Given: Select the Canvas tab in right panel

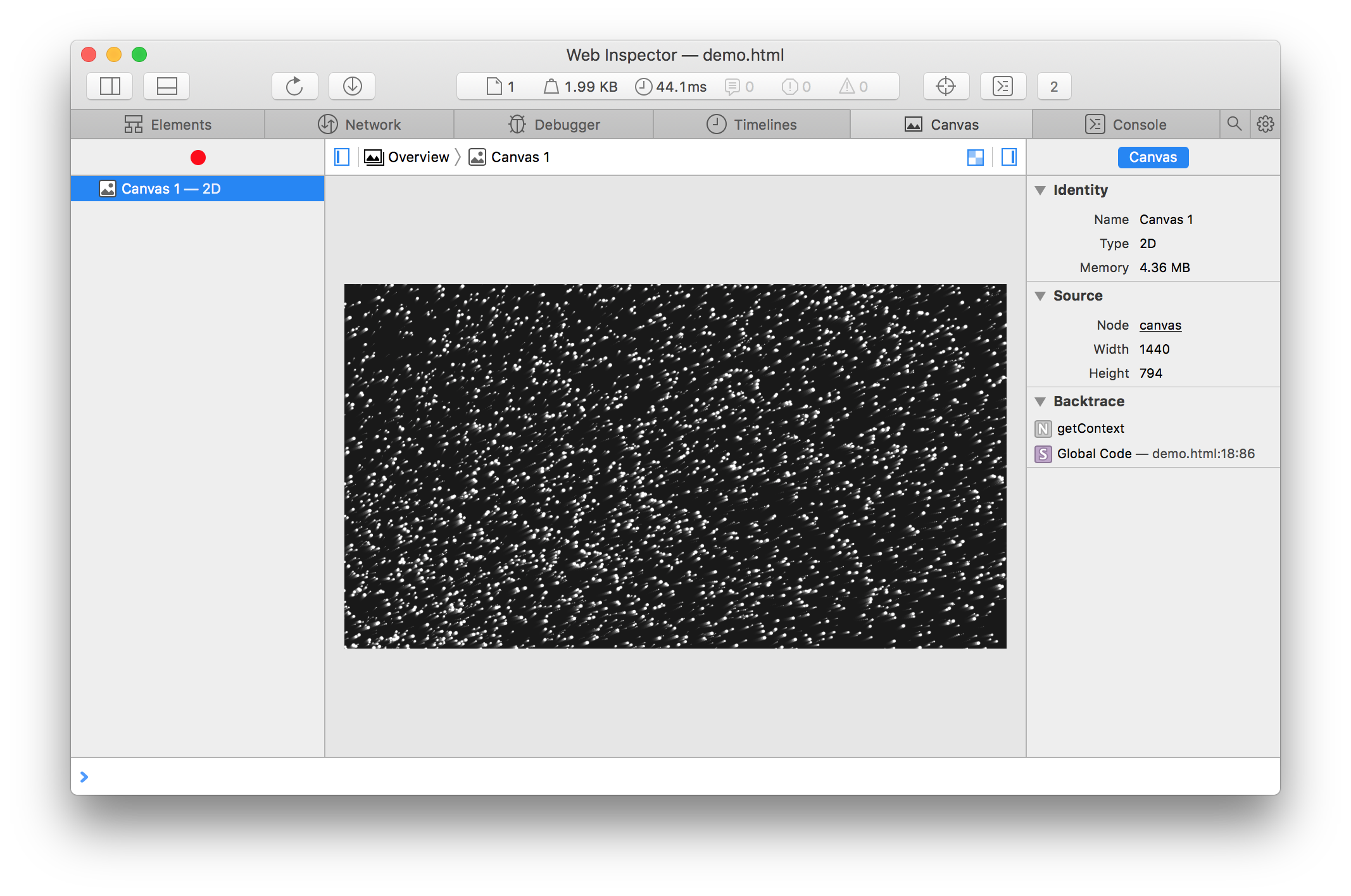Looking at the screenshot, I should coord(1152,156).
